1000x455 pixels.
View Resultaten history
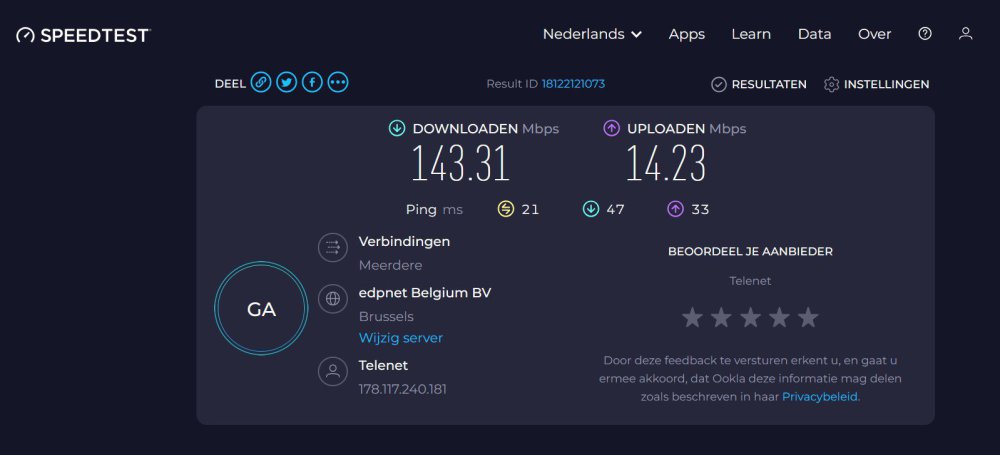[x=759, y=85]
